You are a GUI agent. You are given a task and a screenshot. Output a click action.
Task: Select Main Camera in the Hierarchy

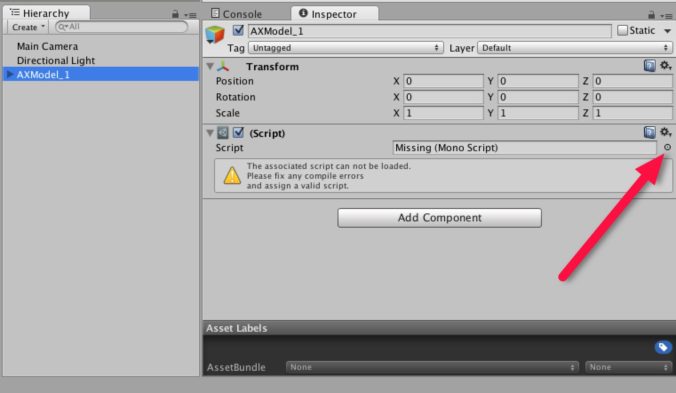click(x=47, y=46)
